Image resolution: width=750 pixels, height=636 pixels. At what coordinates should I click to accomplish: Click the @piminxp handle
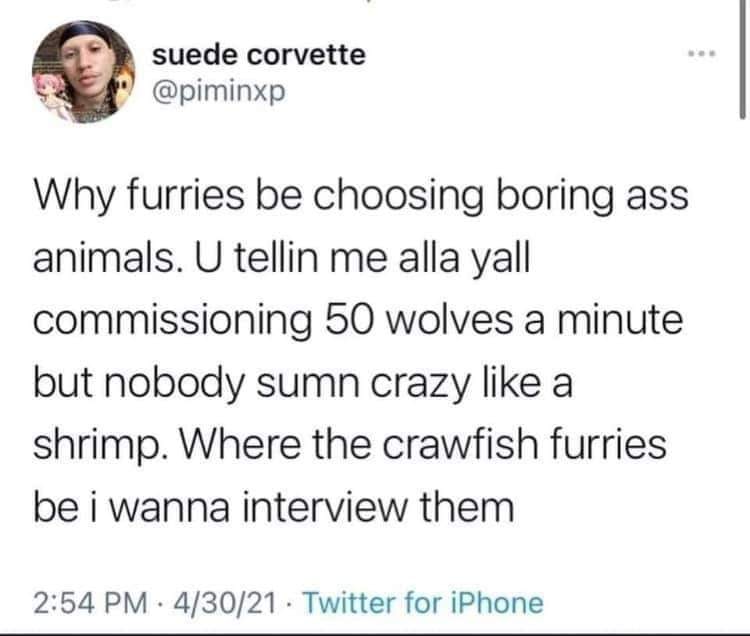pyautogui.click(x=215, y=93)
